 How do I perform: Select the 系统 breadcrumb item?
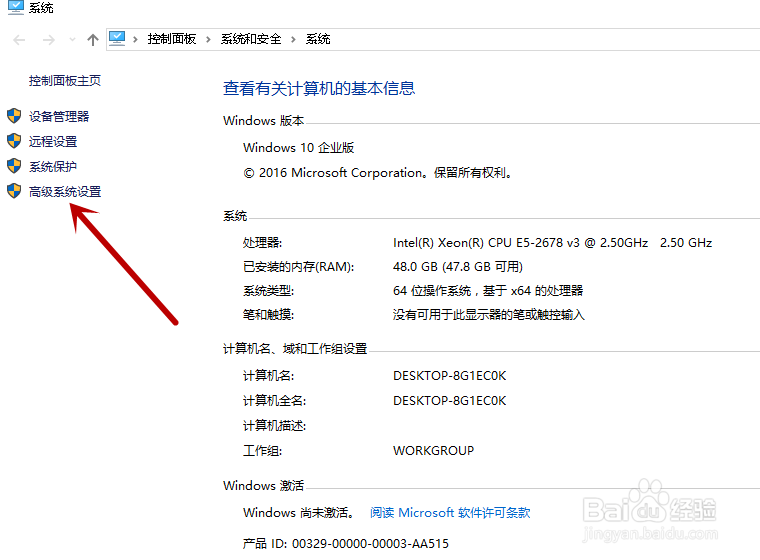click(318, 39)
